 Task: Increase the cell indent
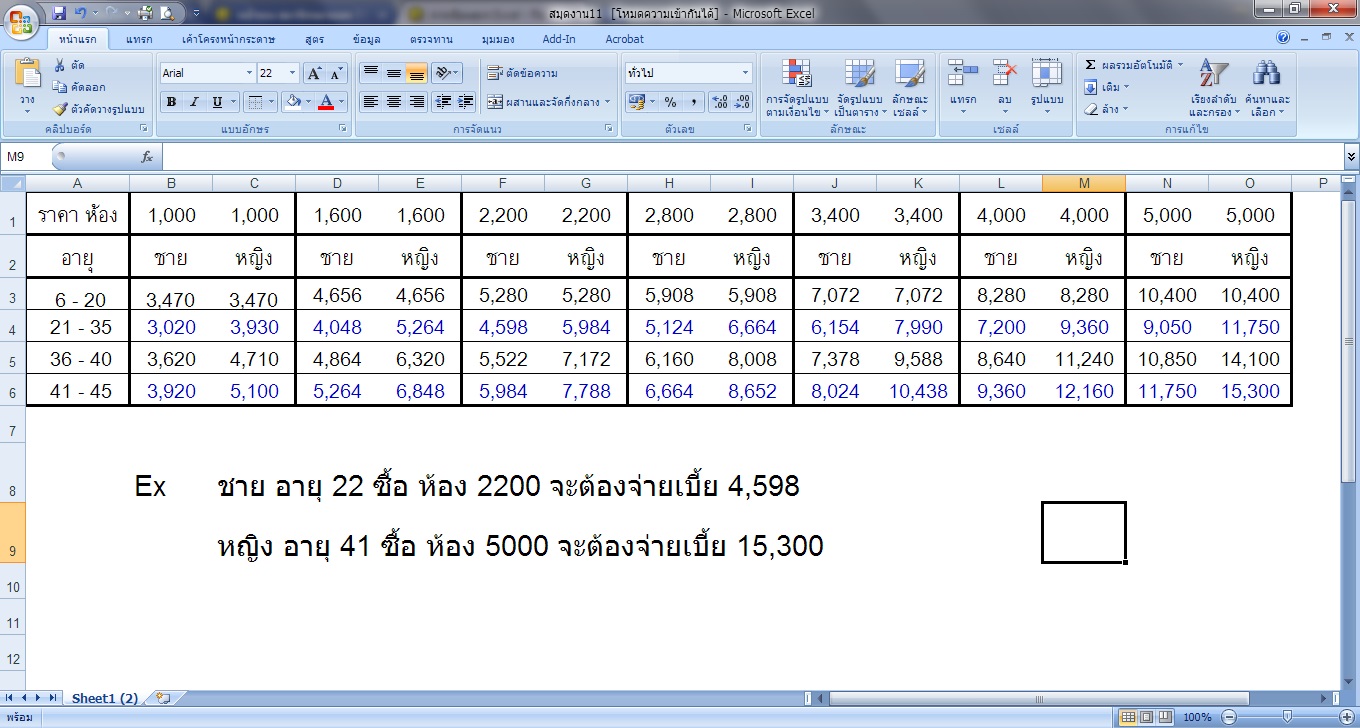click(x=465, y=102)
